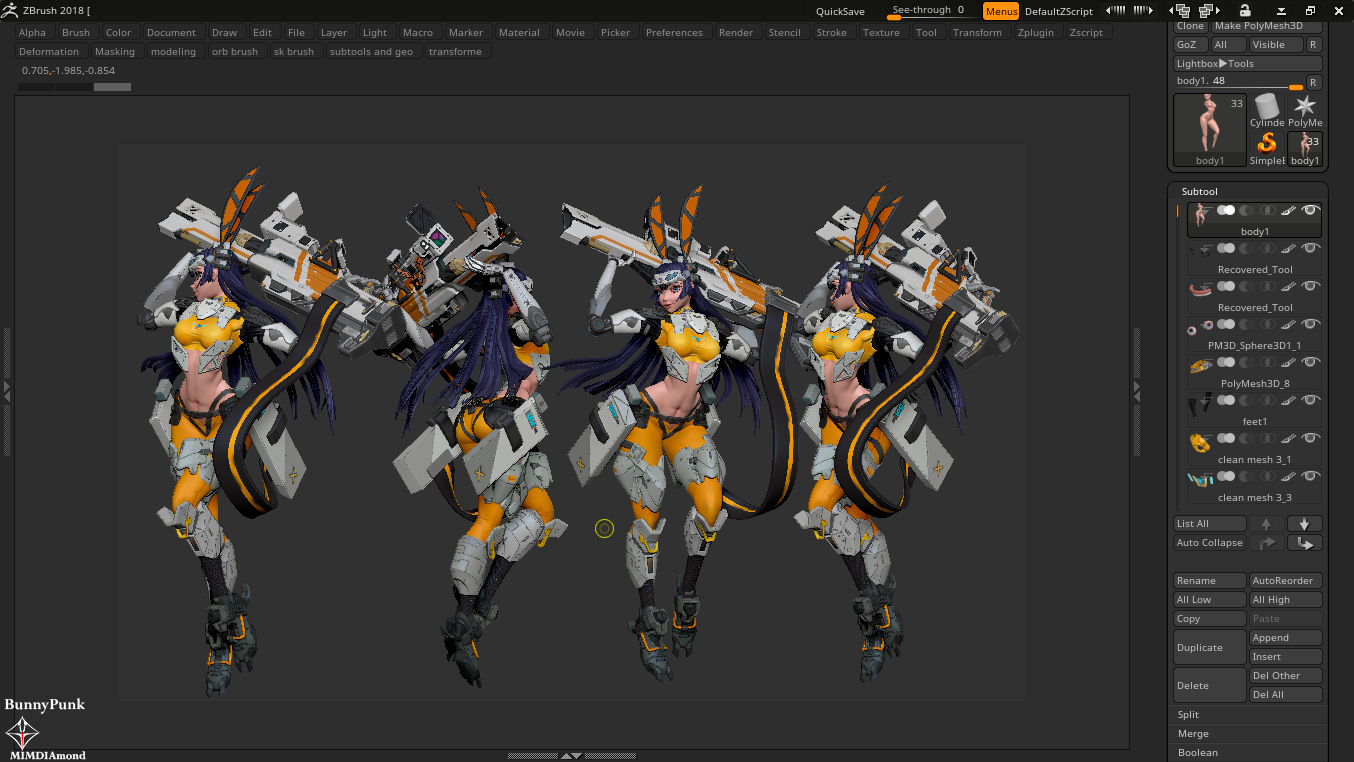Duplicate the selected subtool
Viewport: 1354px width, 762px height.
click(x=1210, y=648)
